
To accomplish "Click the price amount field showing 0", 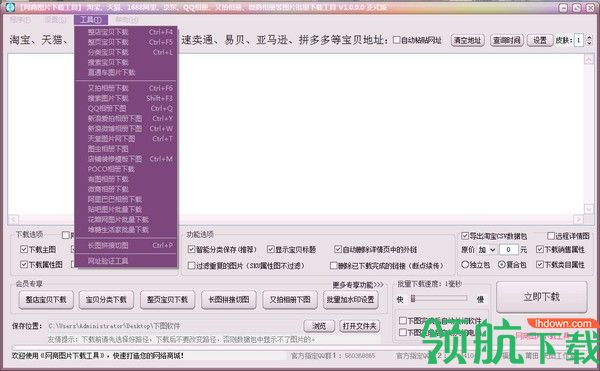I will [x=509, y=250].
